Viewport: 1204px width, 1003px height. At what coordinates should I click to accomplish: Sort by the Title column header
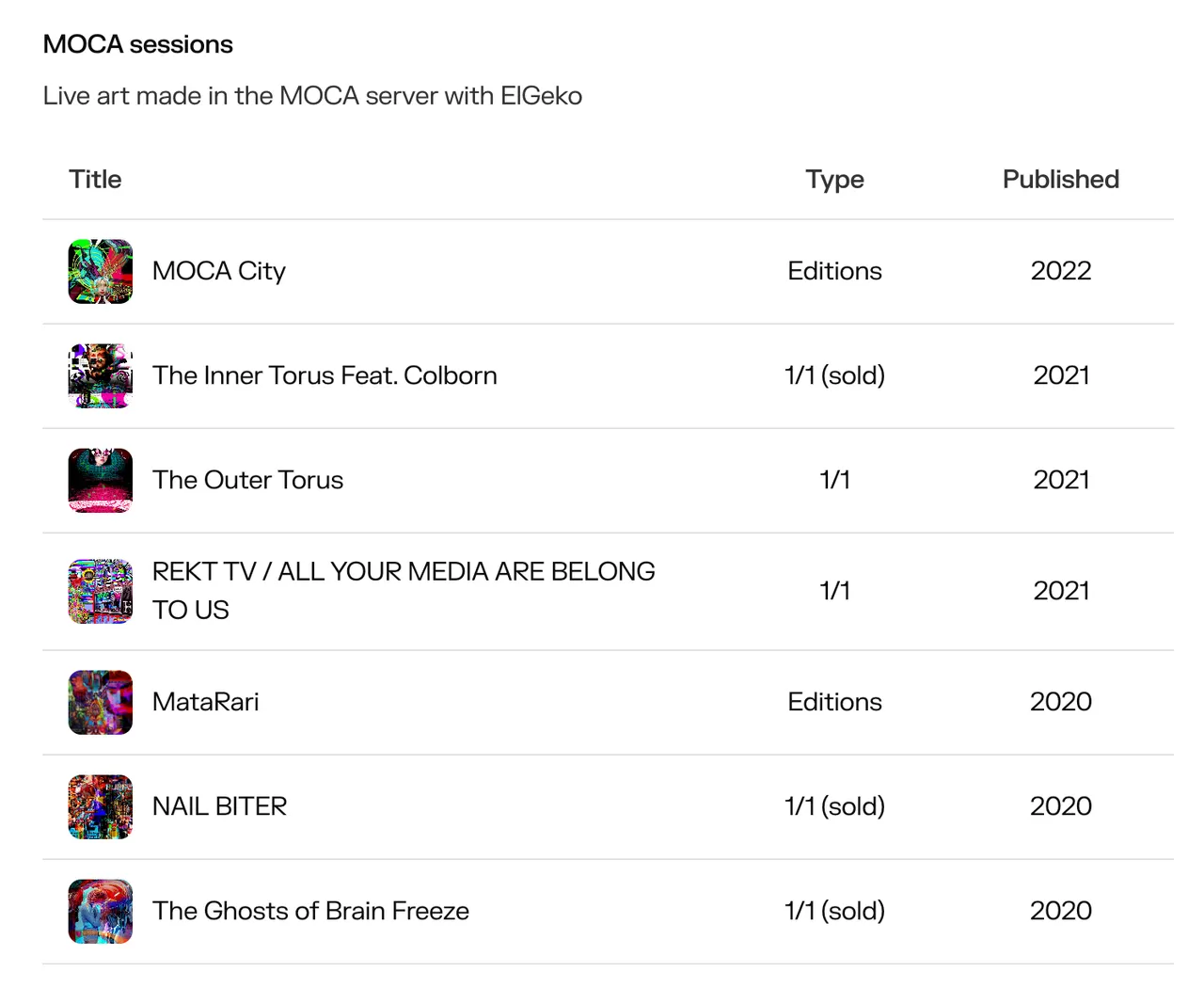click(95, 180)
